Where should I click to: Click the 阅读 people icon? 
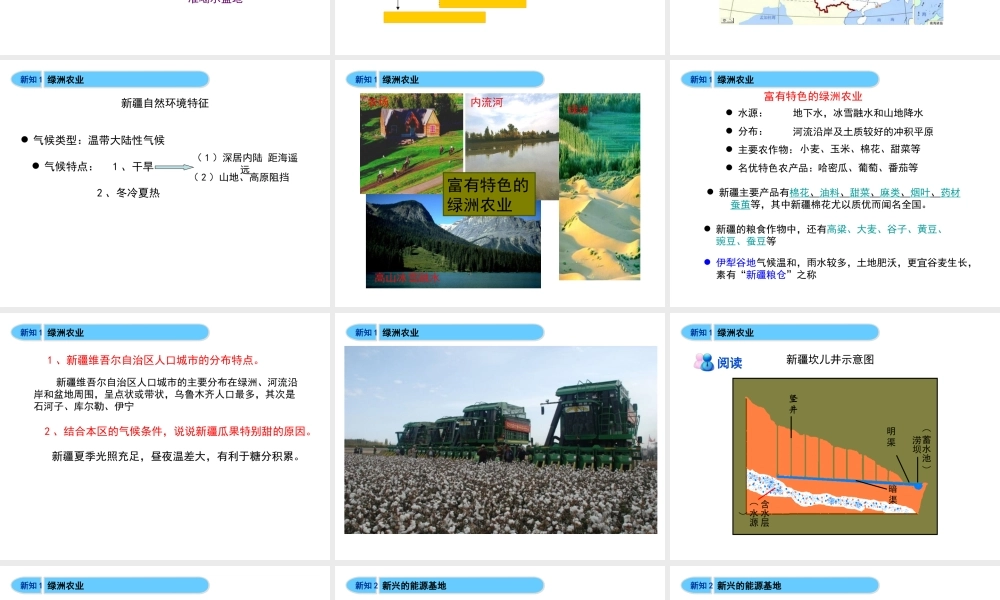click(x=703, y=362)
